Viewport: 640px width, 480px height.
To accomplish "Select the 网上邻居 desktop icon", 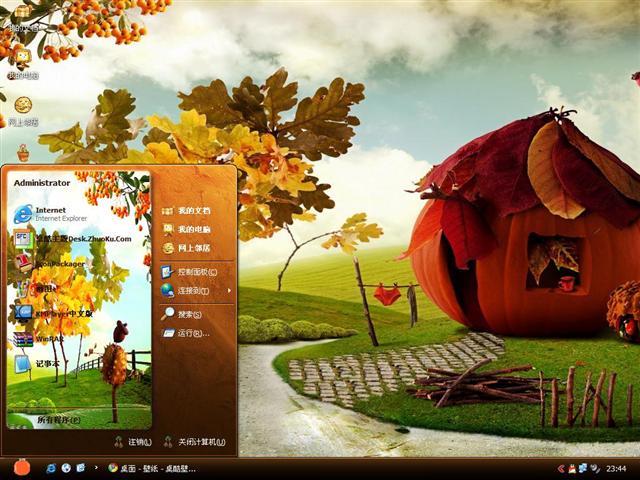I will click(23, 111).
